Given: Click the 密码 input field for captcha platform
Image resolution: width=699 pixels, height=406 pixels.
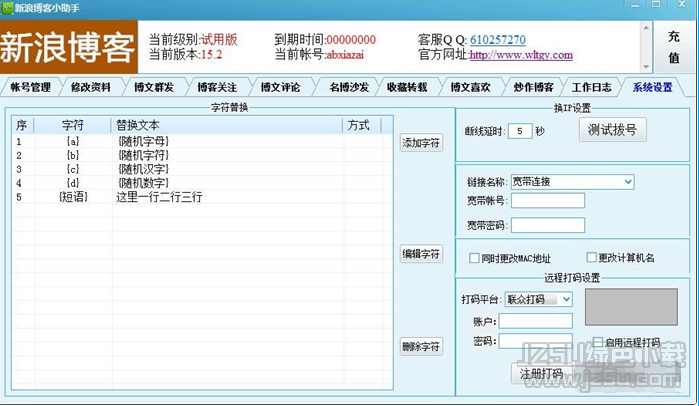Looking at the screenshot, I should coord(535,341).
